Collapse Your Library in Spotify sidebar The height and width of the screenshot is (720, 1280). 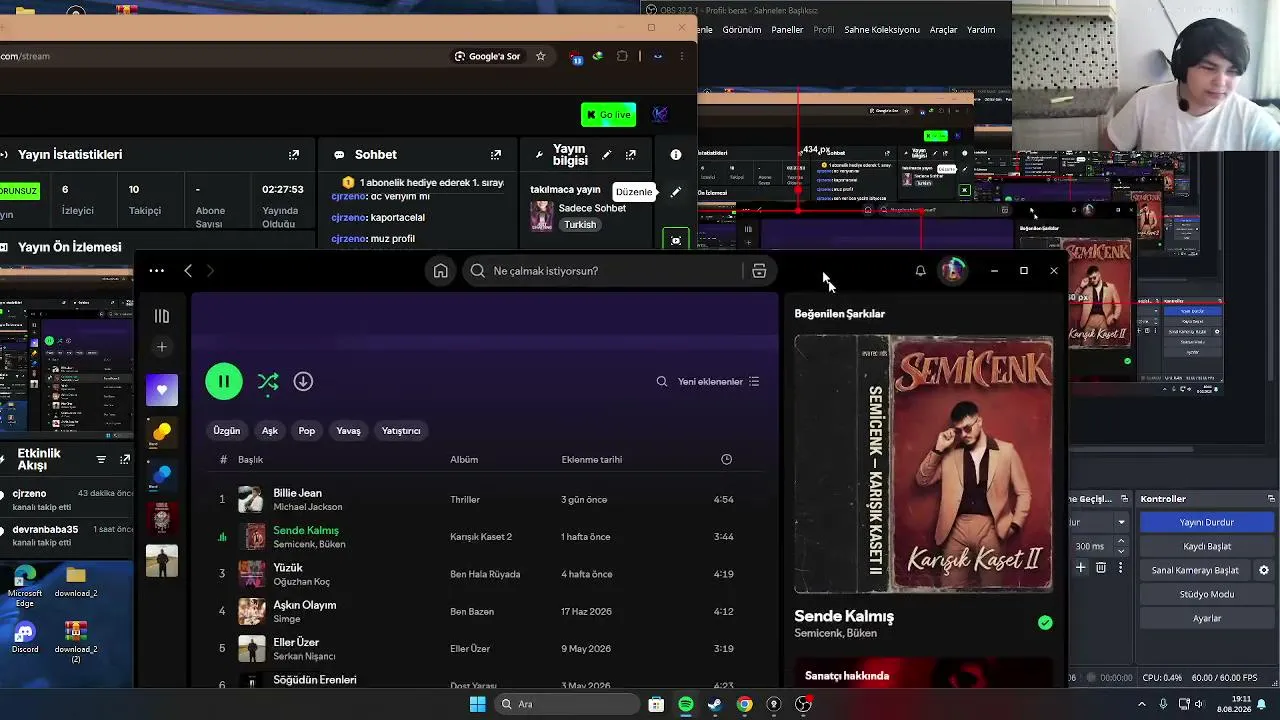[162, 316]
